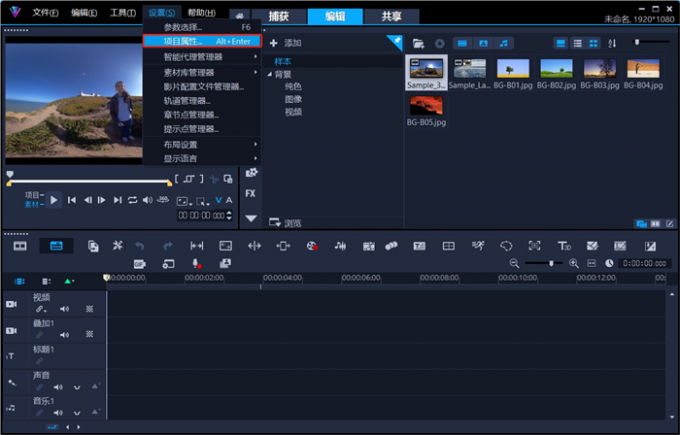The image size is (680, 435).
Task: Click the 添加 folder button
Action: coord(285,43)
